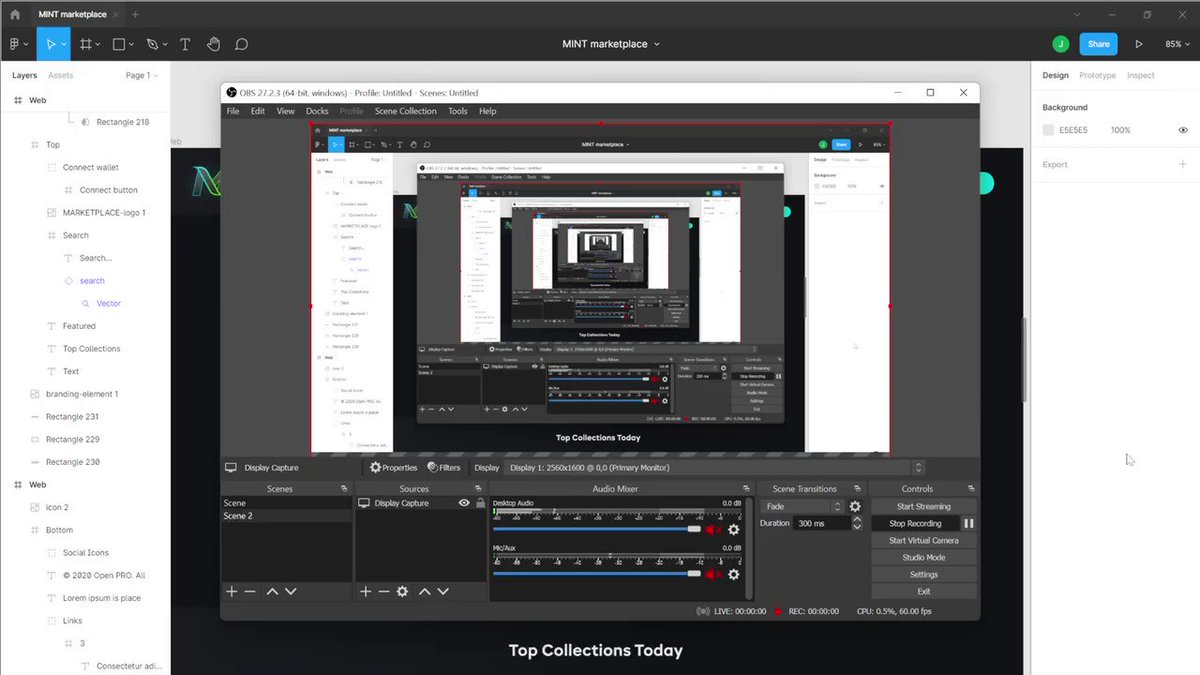Click the blue Share button
This screenshot has height=675, width=1200.
click(1099, 44)
